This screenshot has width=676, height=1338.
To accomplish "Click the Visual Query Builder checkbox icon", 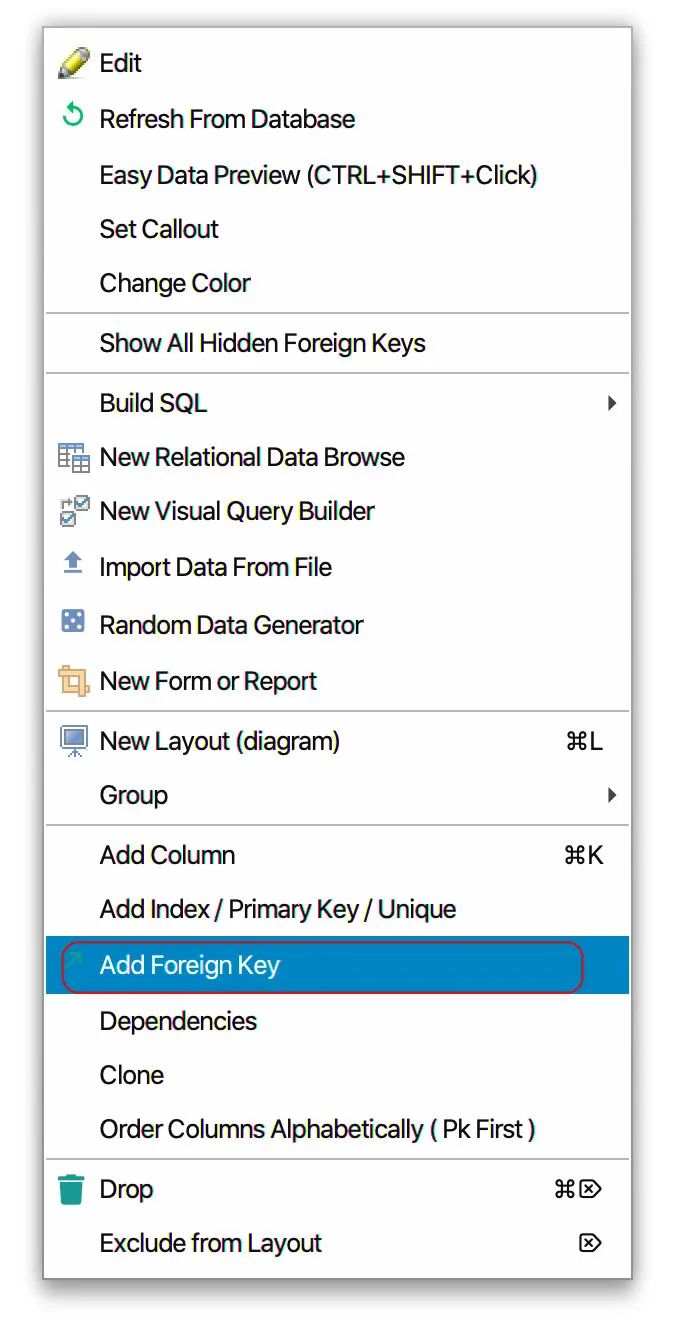I will coord(73,511).
